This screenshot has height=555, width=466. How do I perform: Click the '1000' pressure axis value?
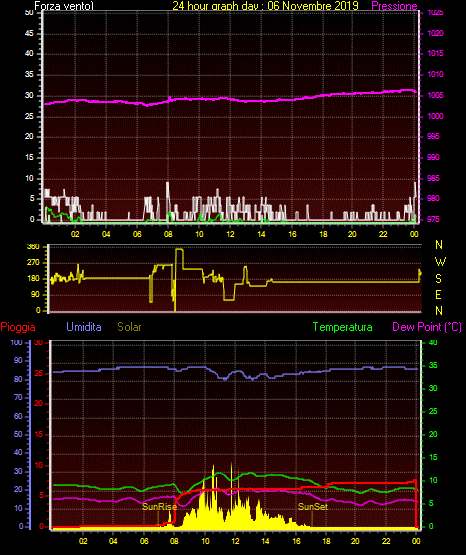pos(435,116)
